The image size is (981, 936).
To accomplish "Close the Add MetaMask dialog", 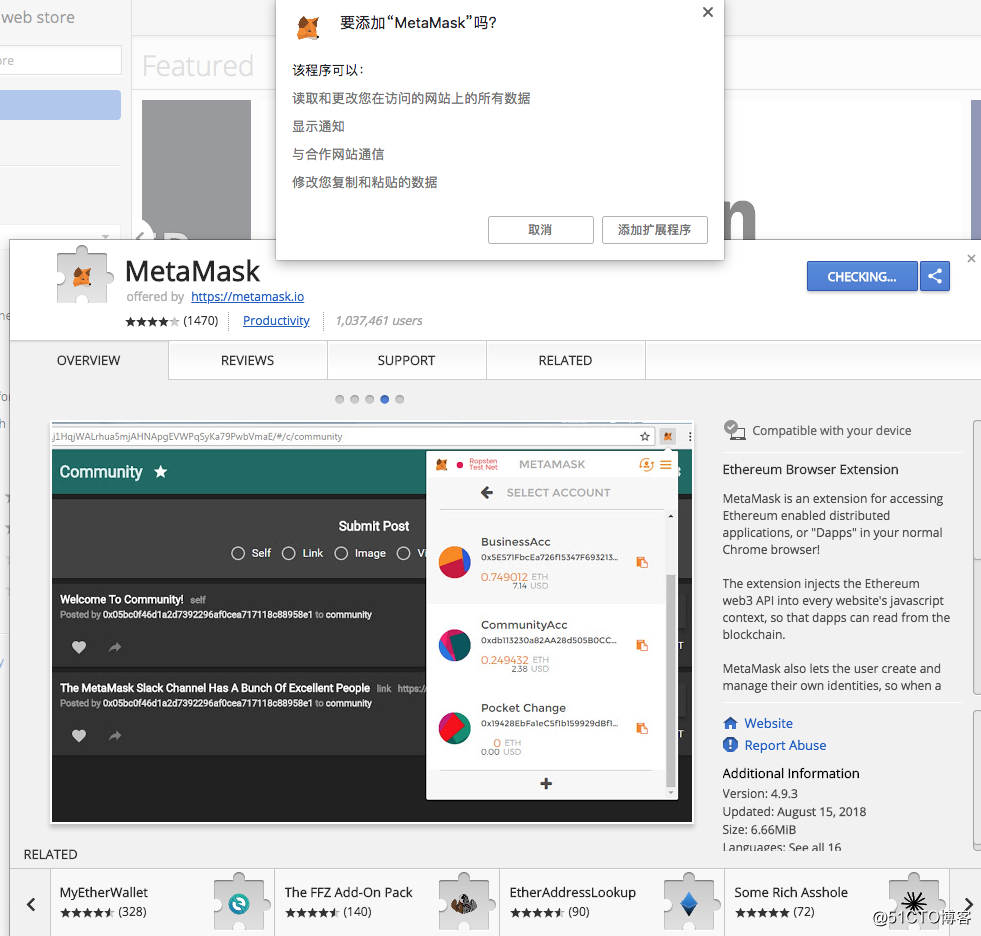I will tap(708, 12).
